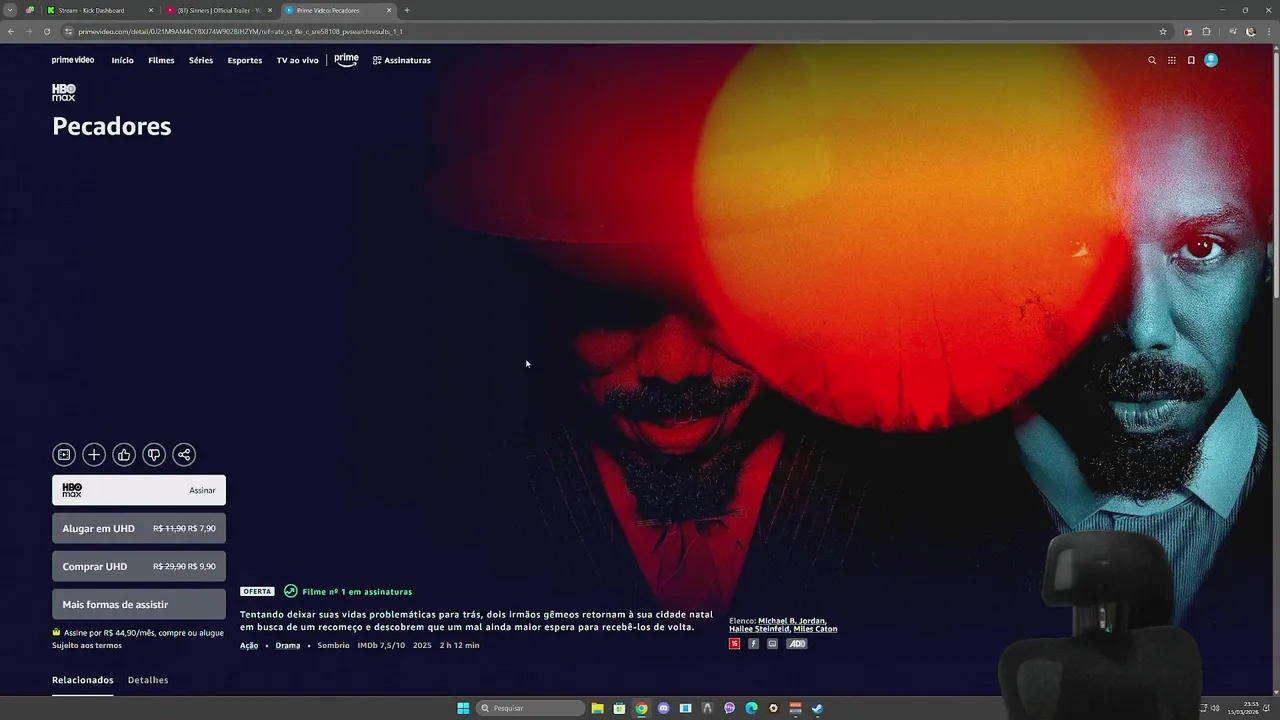
Task: Click the Prime smile logo in nav
Action: click(x=346, y=60)
